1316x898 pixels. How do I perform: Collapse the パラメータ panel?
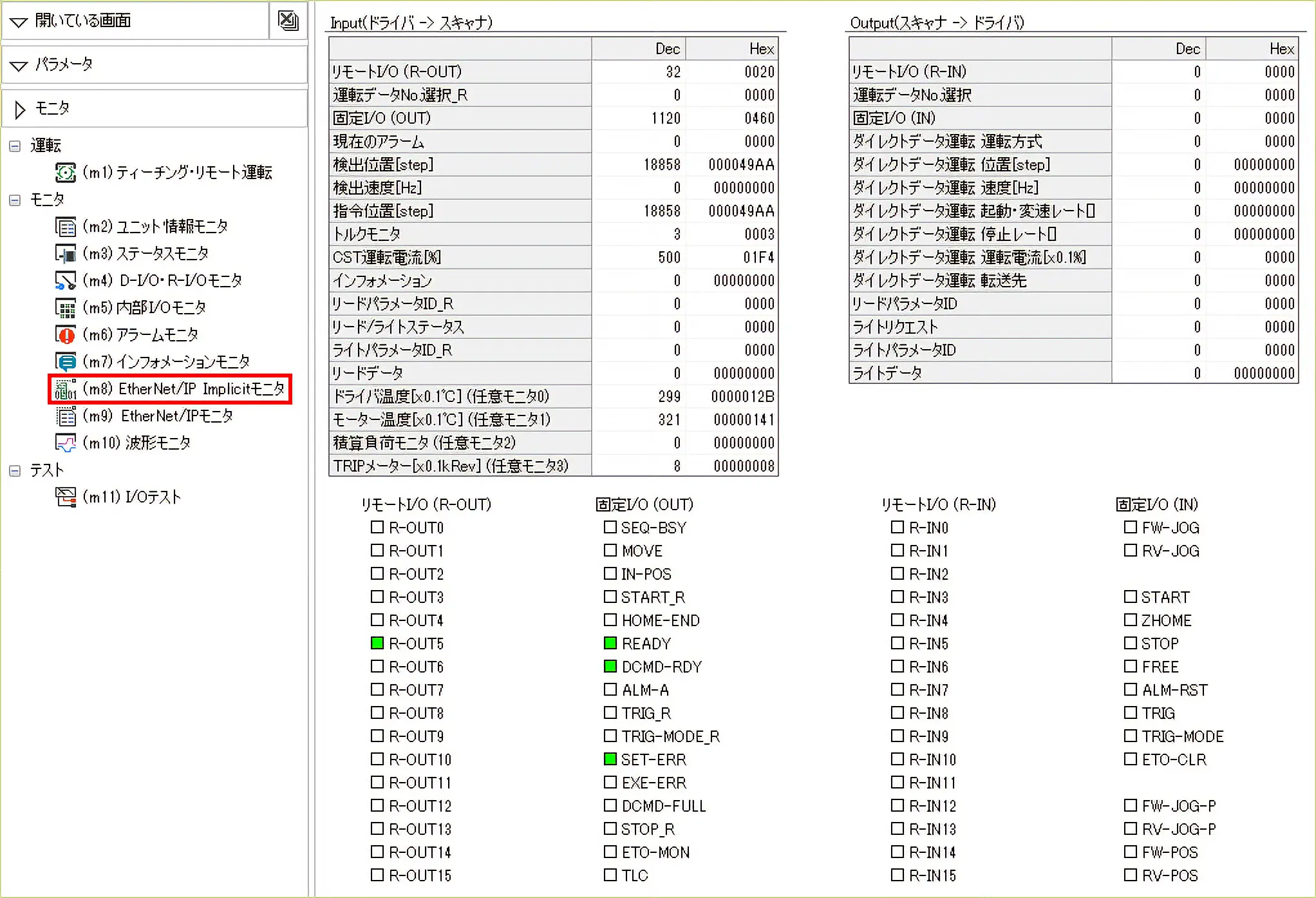pyautogui.click(x=19, y=66)
